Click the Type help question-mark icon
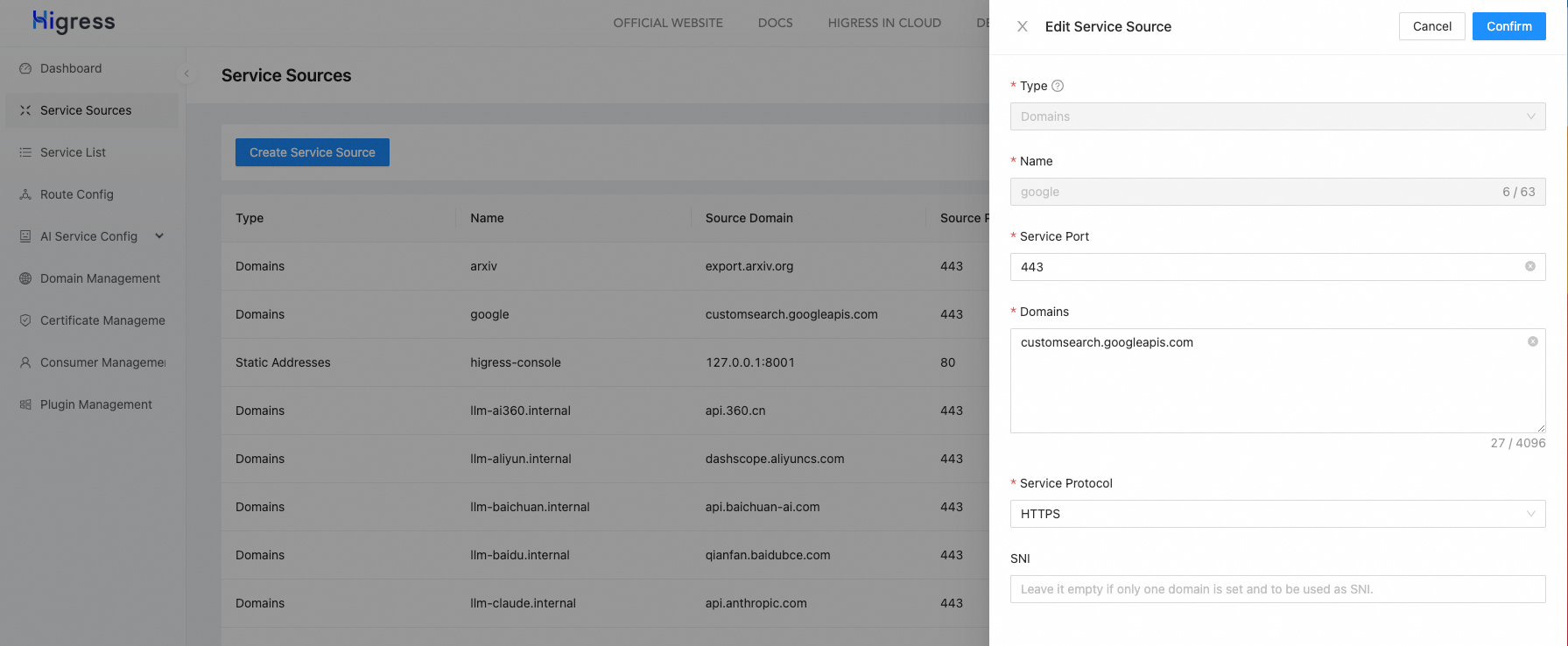 (x=1058, y=86)
